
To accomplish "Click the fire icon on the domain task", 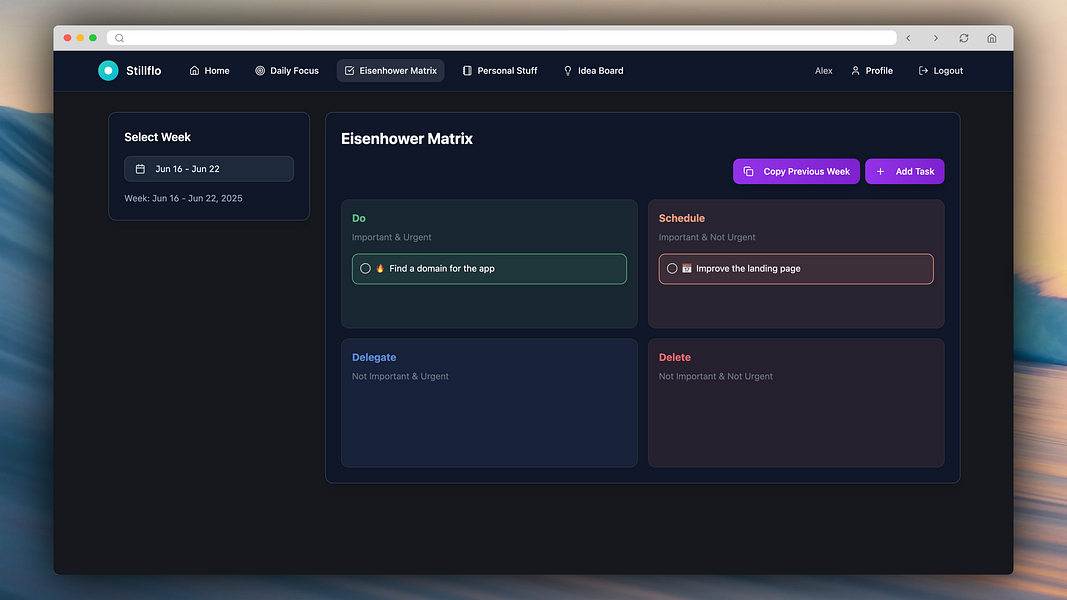I will point(380,269).
